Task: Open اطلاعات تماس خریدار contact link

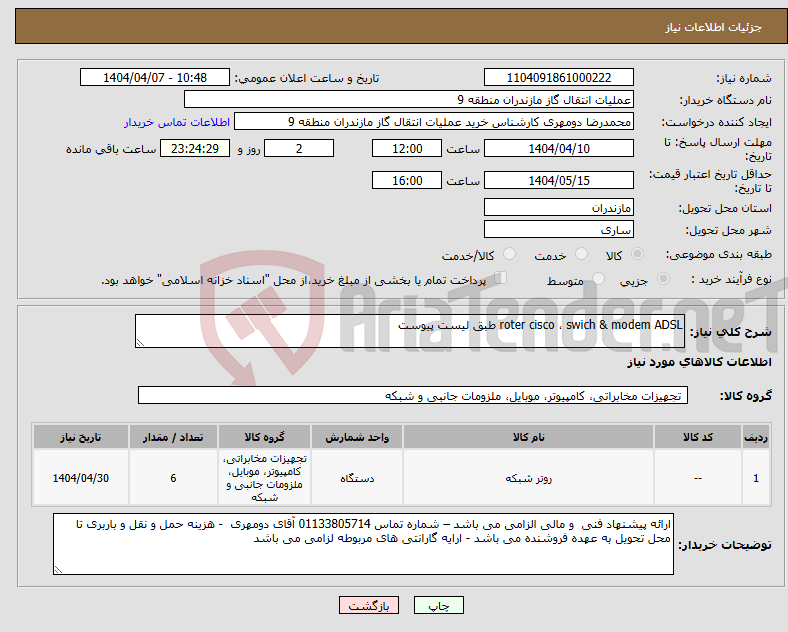Action: click(177, 122)
